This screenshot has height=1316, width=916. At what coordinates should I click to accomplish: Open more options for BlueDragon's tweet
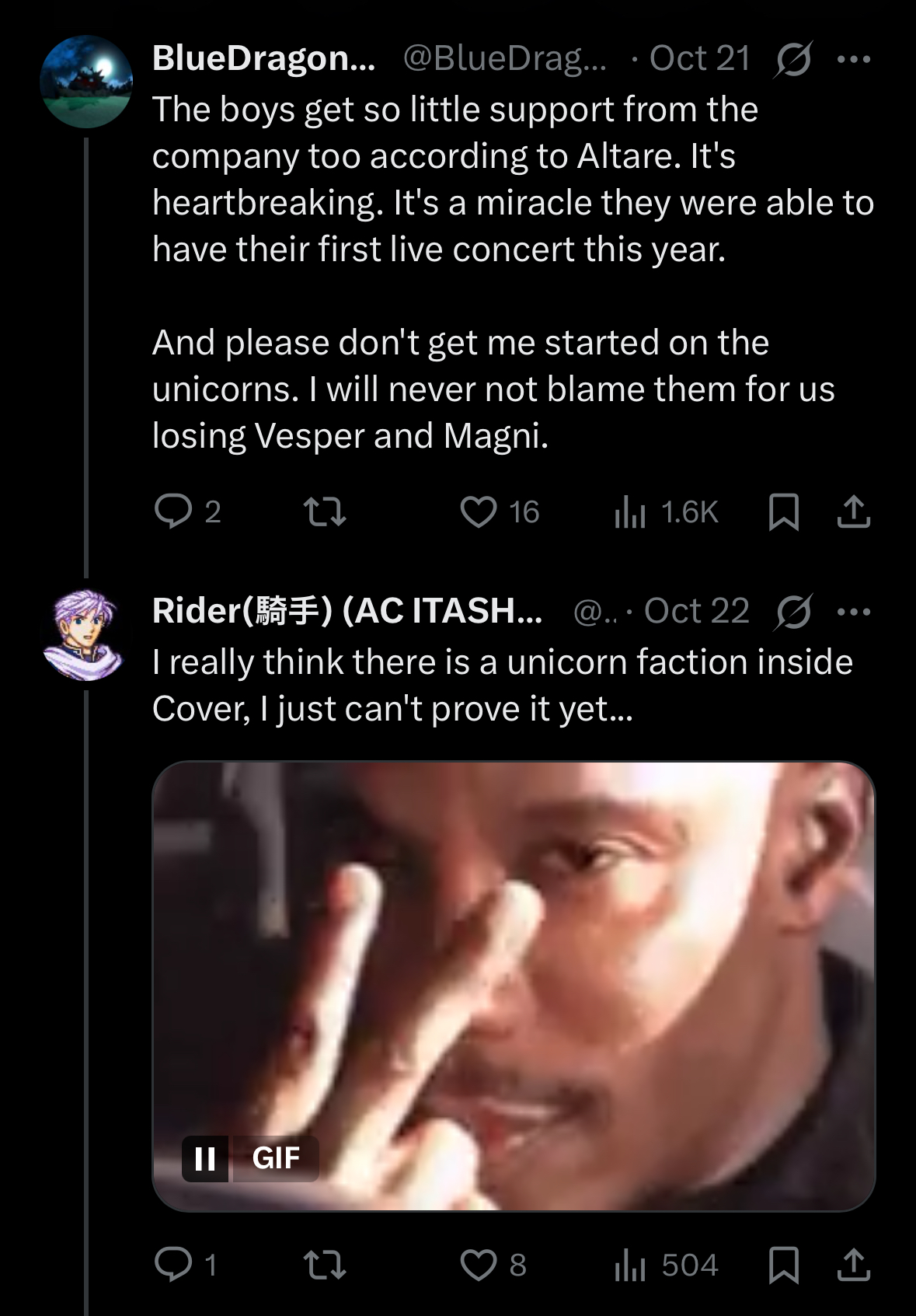pyautogui.click(x=854, y=59)
